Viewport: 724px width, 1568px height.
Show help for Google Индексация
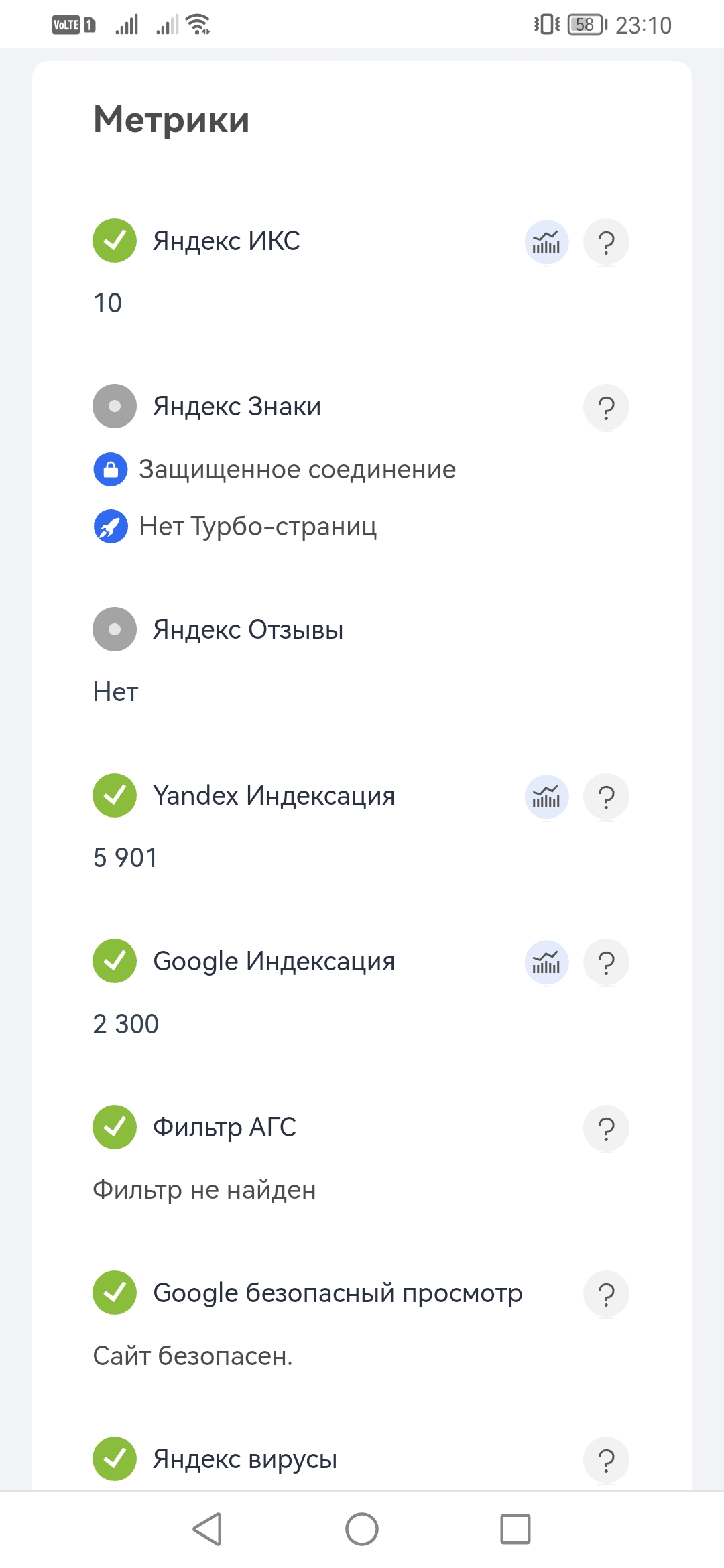[x=606, y=962]
